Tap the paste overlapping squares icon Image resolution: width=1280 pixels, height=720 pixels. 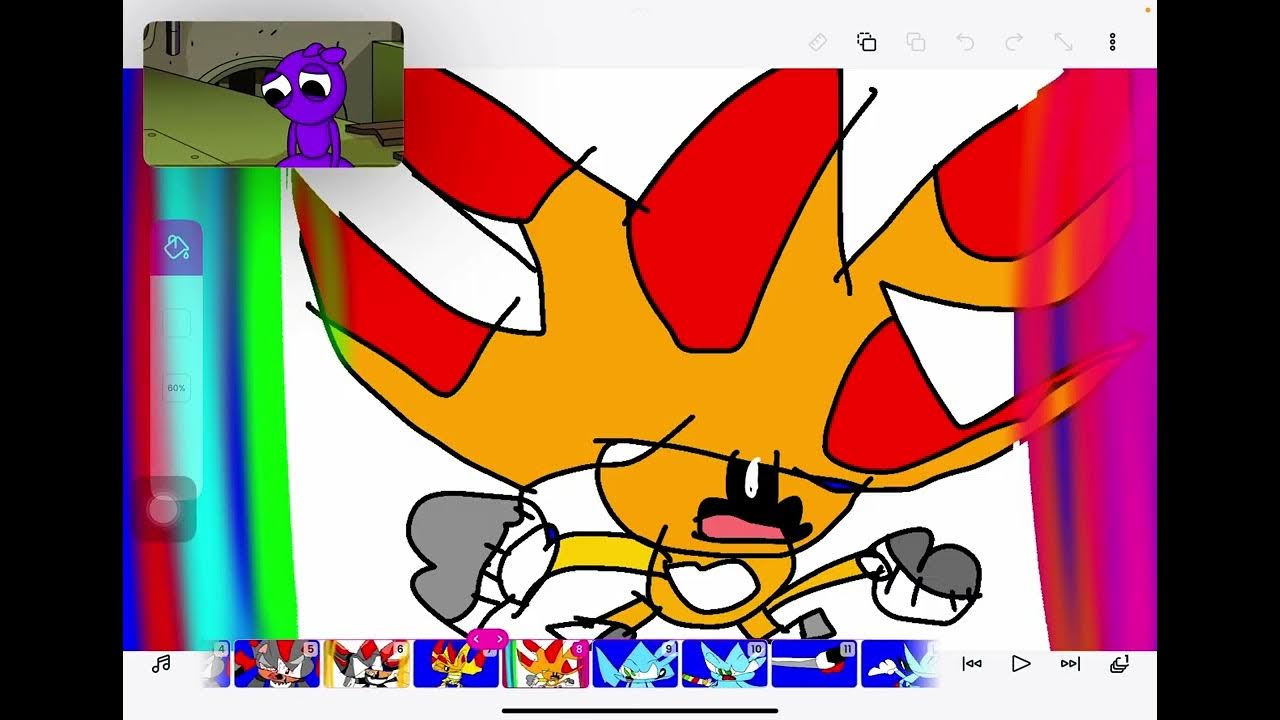point(915,42)
